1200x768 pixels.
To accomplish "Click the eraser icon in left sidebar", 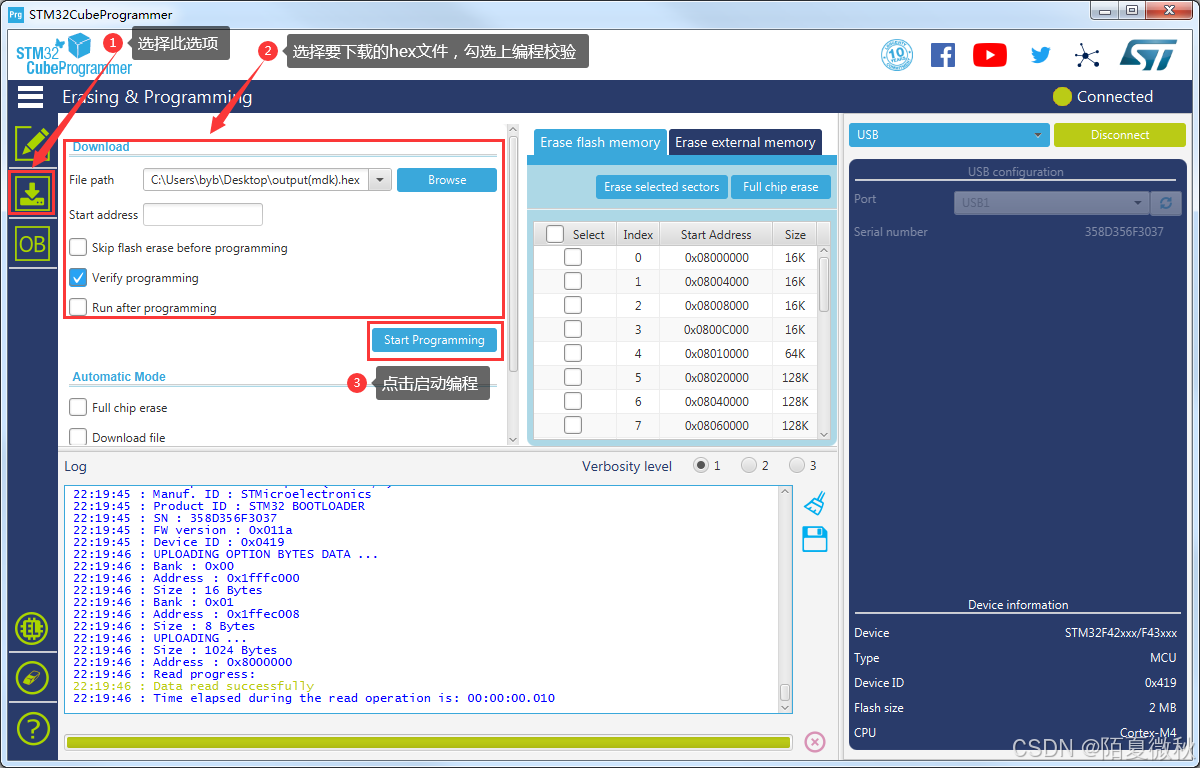I will pos(32,677).
